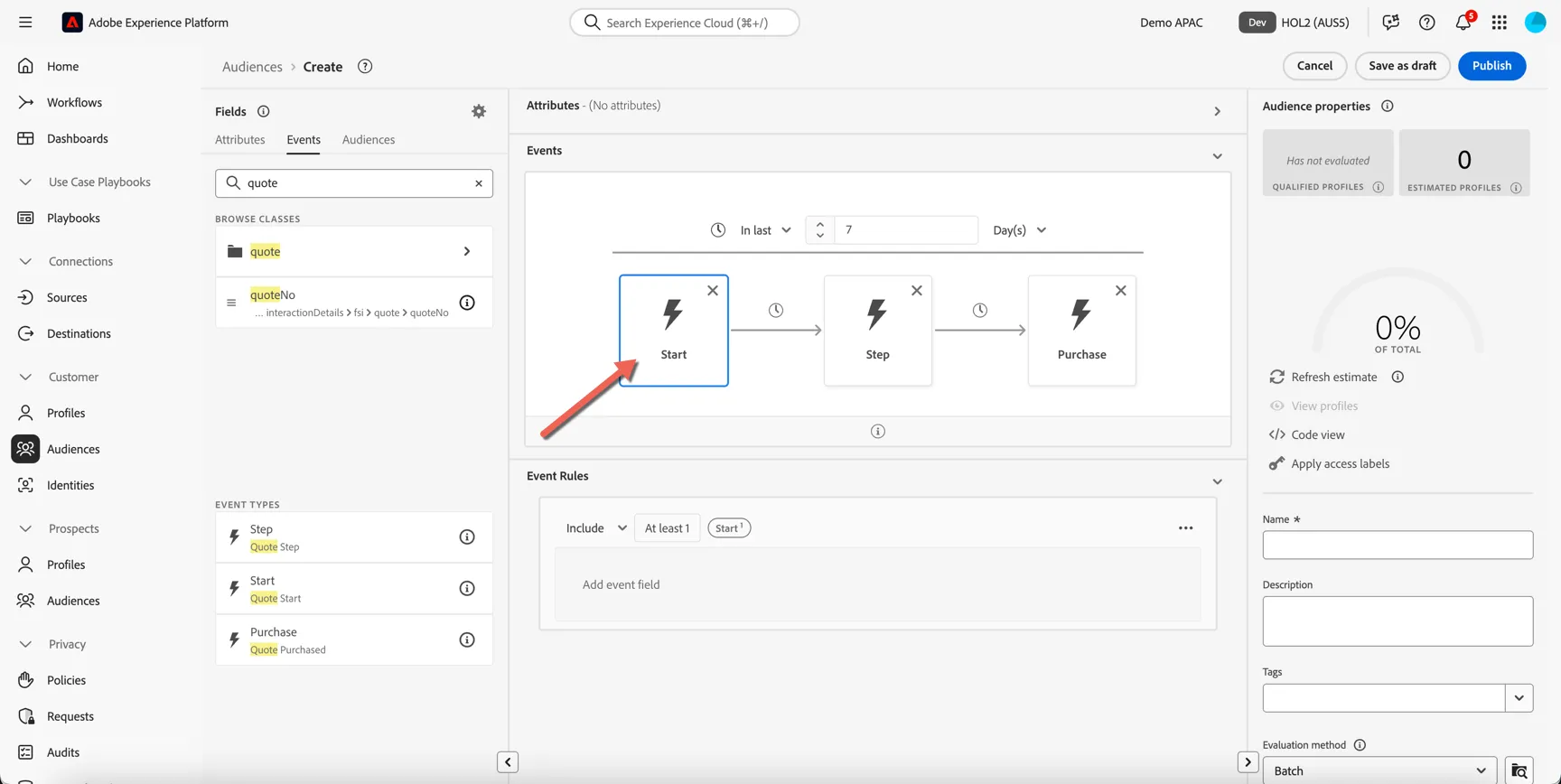Apply access labels
Viewport: 1561px width, 784px height.
point(1330,463)
